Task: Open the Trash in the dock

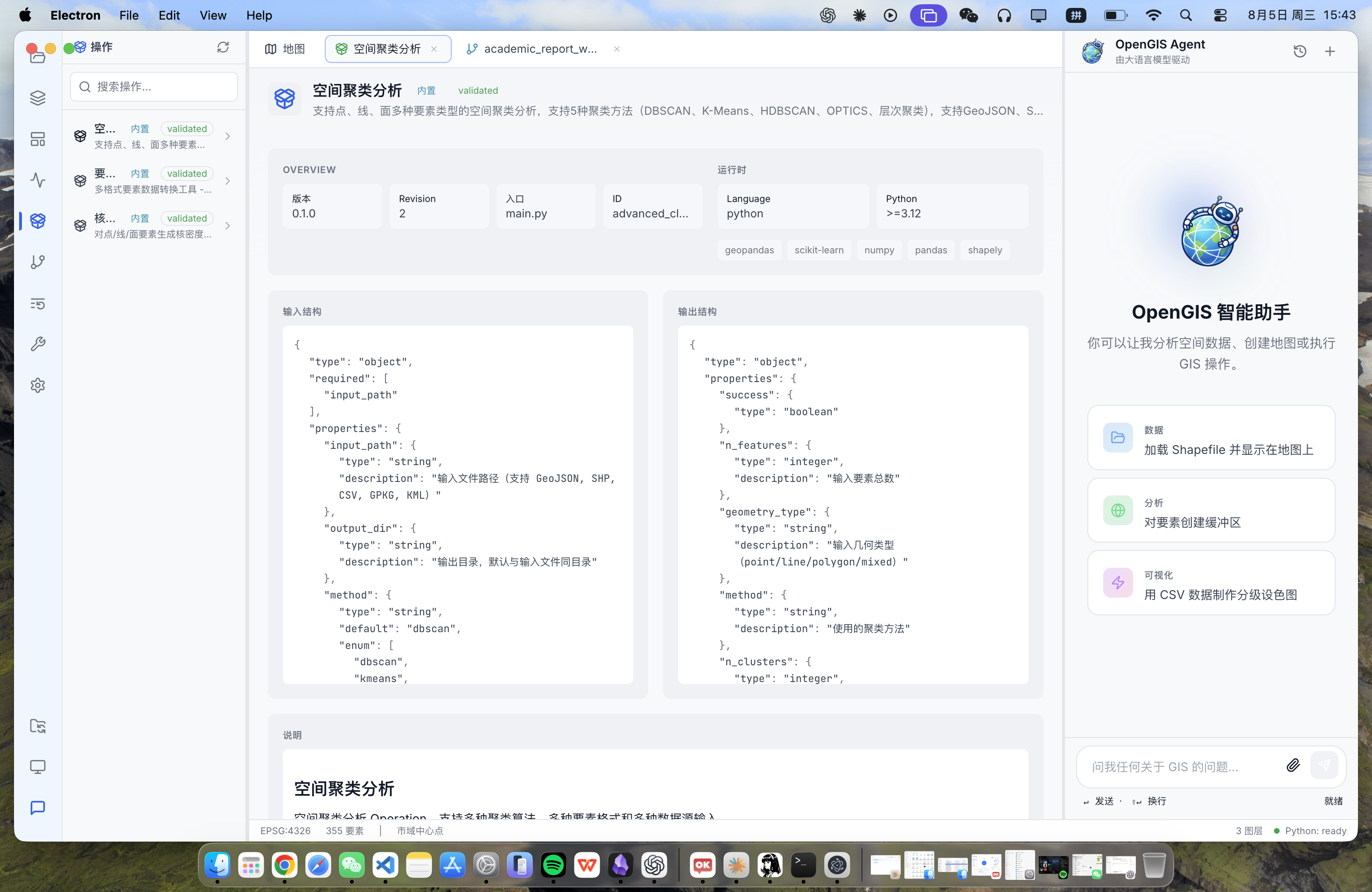Action: coord(1154,865)
